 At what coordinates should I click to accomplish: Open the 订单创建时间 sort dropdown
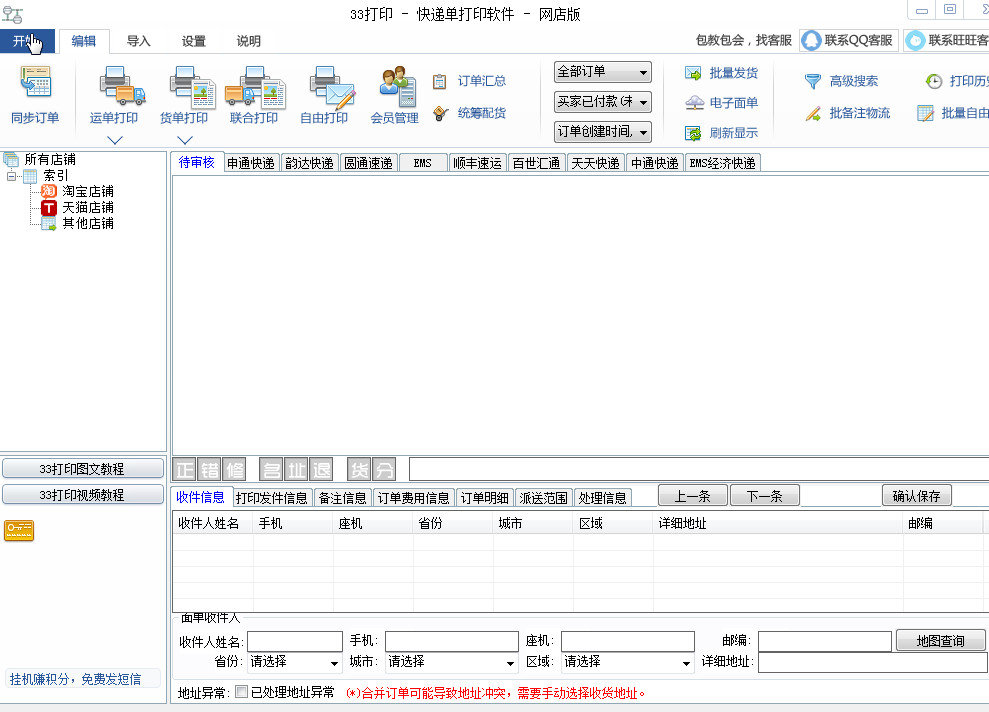602,132
